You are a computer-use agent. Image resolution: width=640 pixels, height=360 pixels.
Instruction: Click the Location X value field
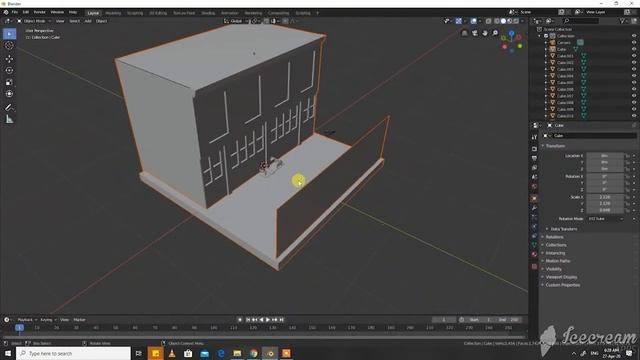click(x=605, y=156)
